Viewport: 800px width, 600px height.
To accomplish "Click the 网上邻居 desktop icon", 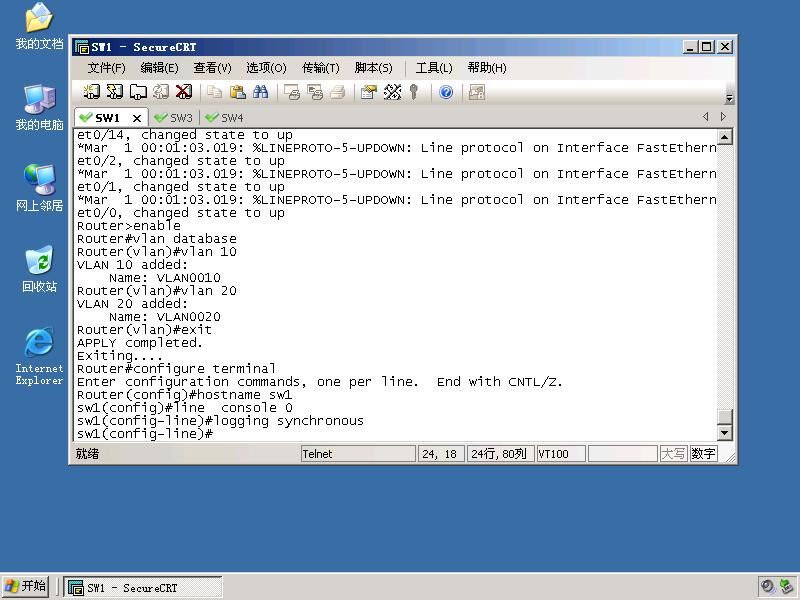I will point(39,189).
